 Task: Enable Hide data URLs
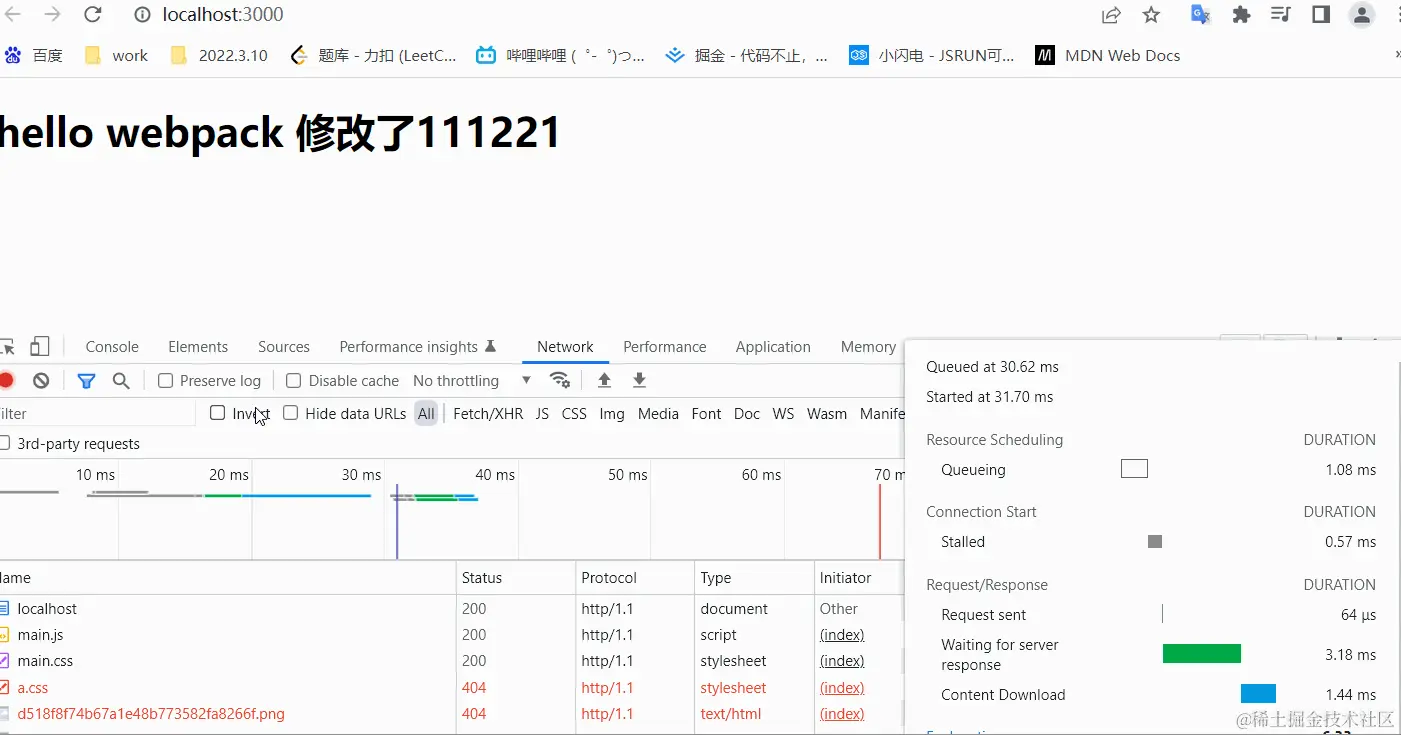(291, 413)
